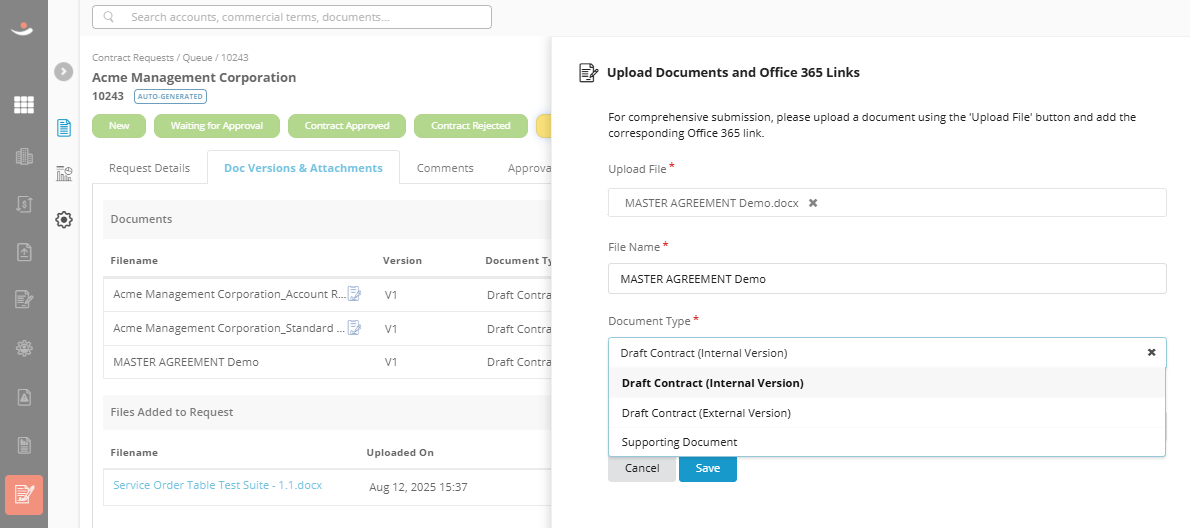Open the gray plain document icon in sidebar
This screenshot has height=528, width=1190.
(24, 445)
